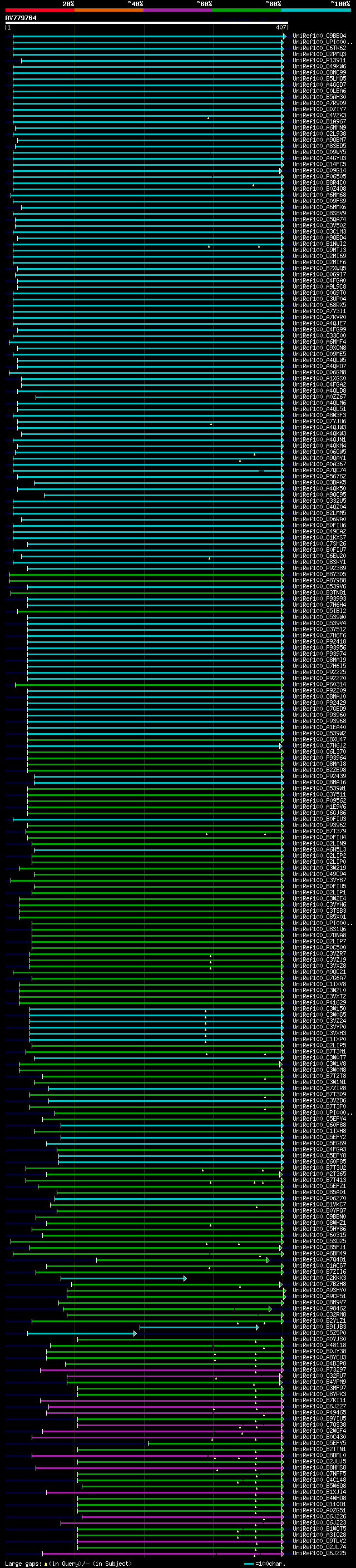Click the Large gaps legend text
The image size is (356, 1568).
click(x=68, y=1564)
